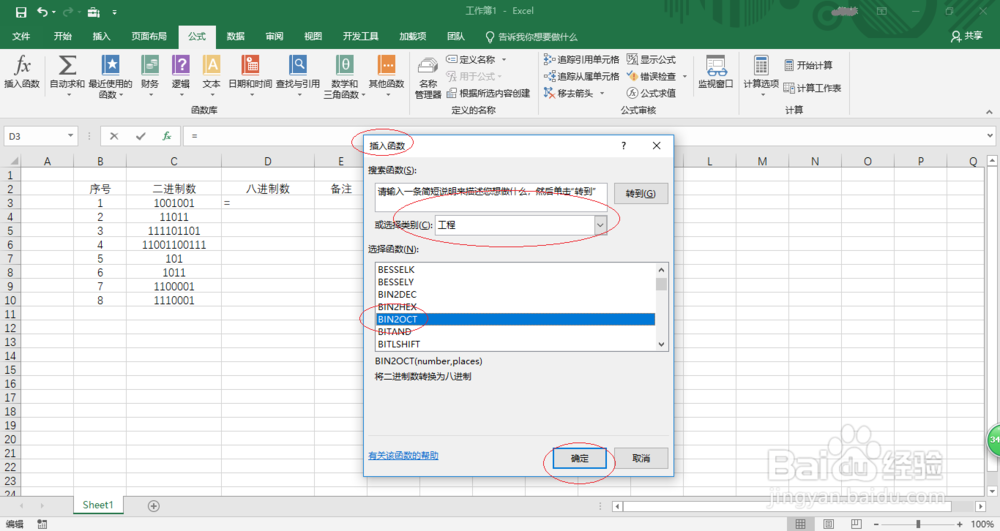Click Calculate Sheet (计算工作表)

(x=812, y=88)
